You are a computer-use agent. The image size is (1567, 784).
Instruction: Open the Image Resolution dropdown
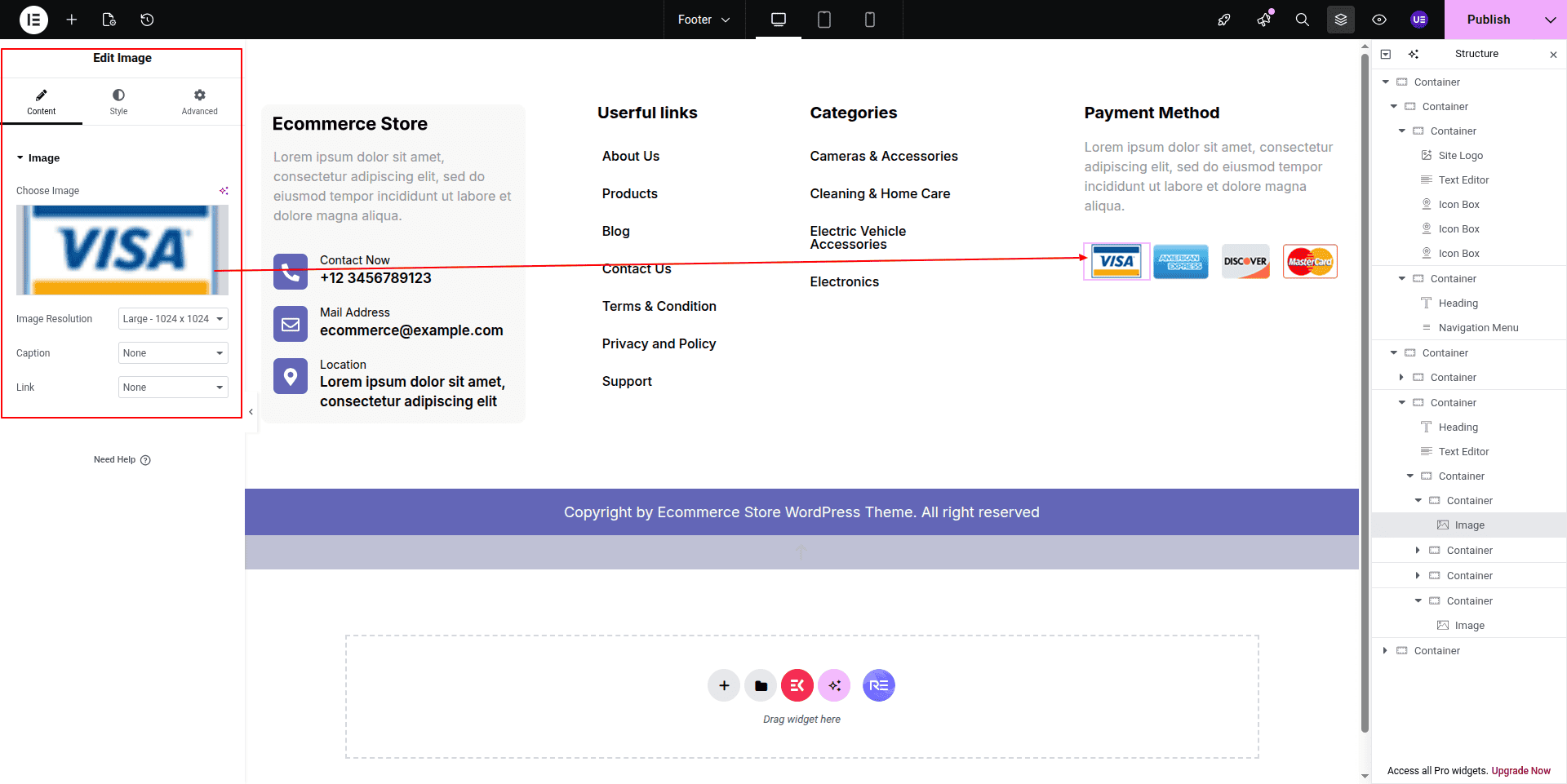tap(173, 319)
